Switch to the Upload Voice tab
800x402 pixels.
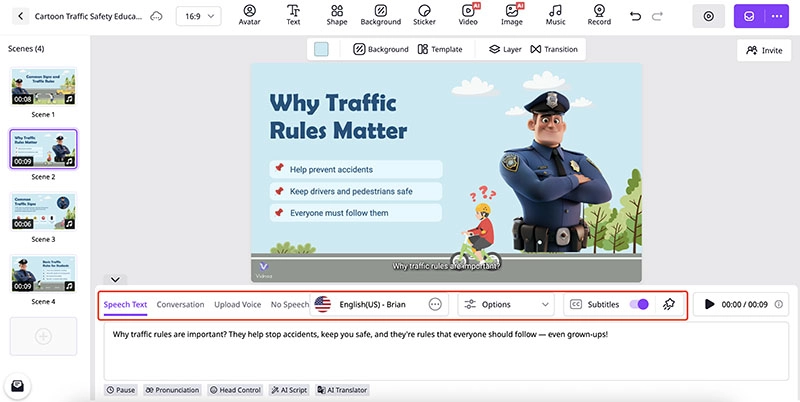(237, 304)
